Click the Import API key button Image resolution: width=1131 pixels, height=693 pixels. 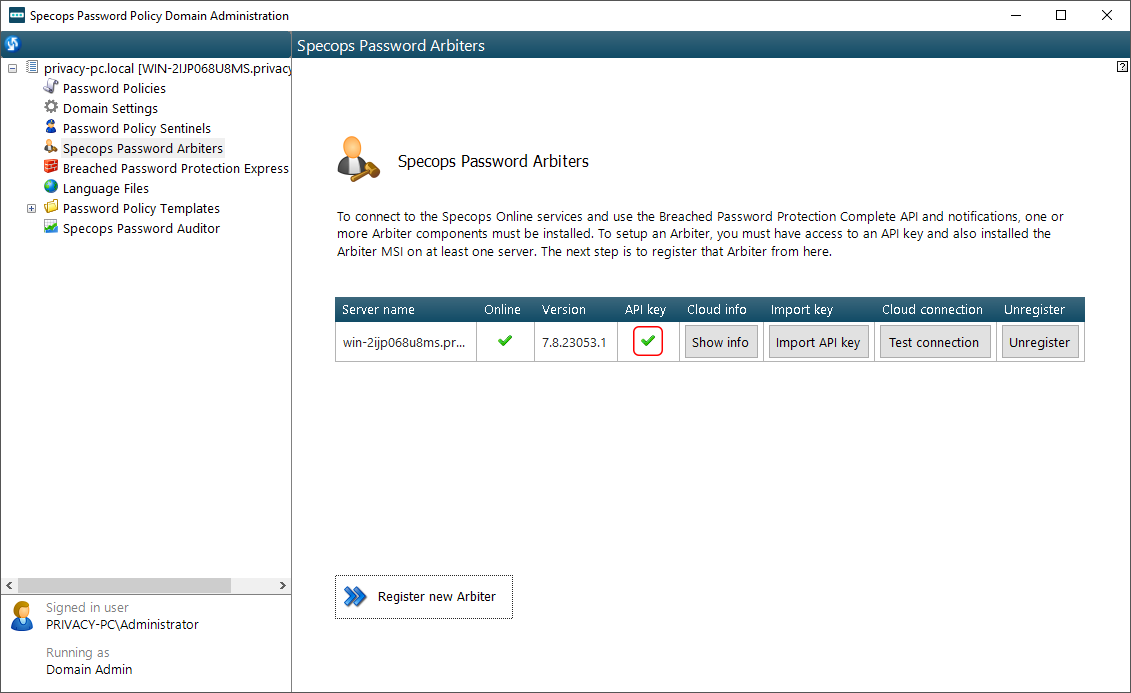coord(818,343)
